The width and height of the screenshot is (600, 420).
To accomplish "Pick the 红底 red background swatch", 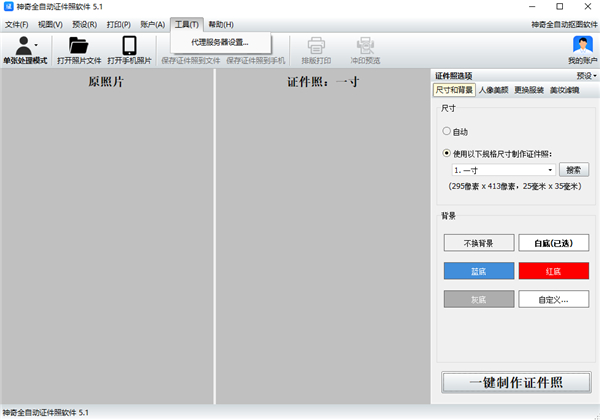I will point(553,271).
